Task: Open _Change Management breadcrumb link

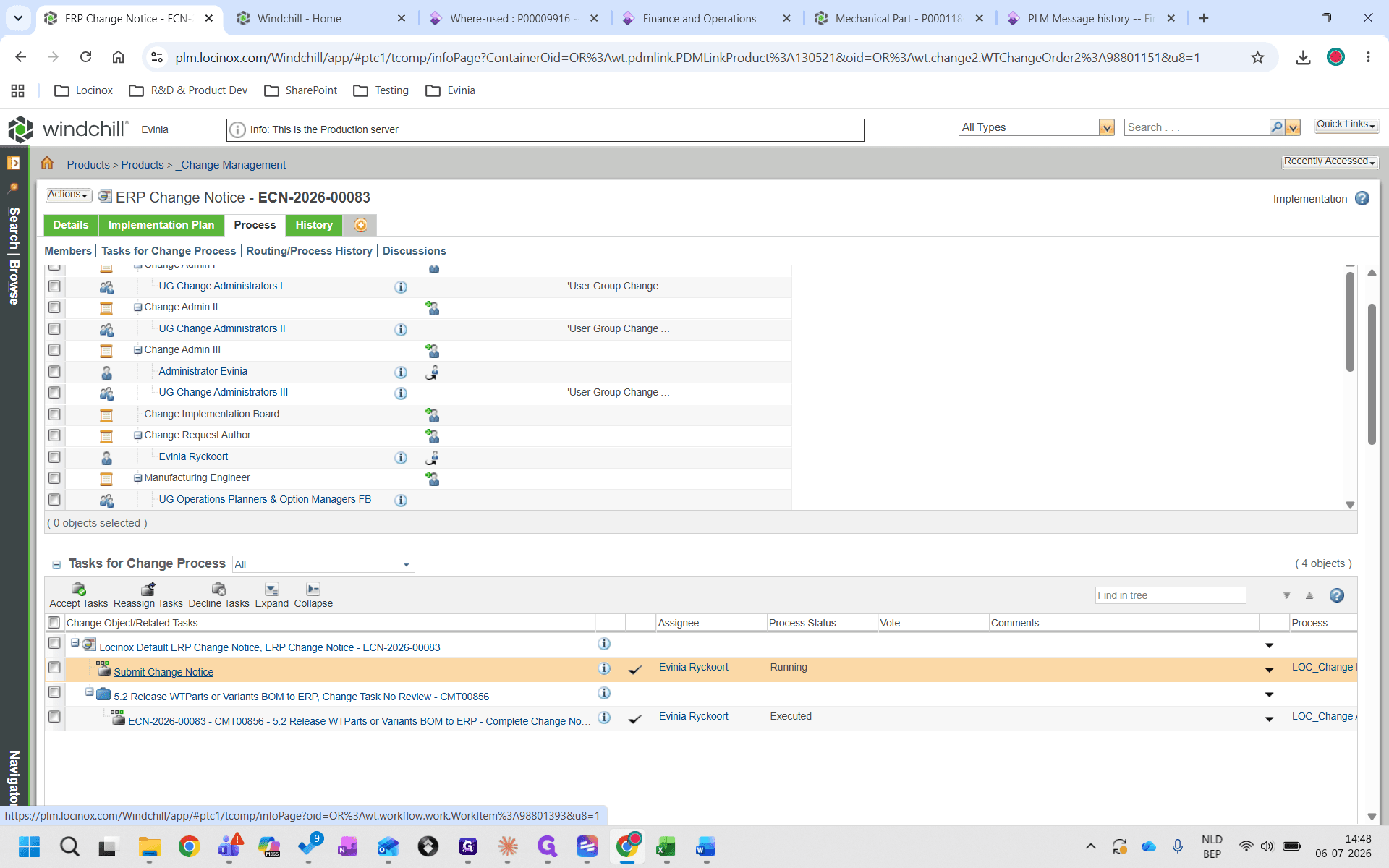Action: (x=231, y=165)
